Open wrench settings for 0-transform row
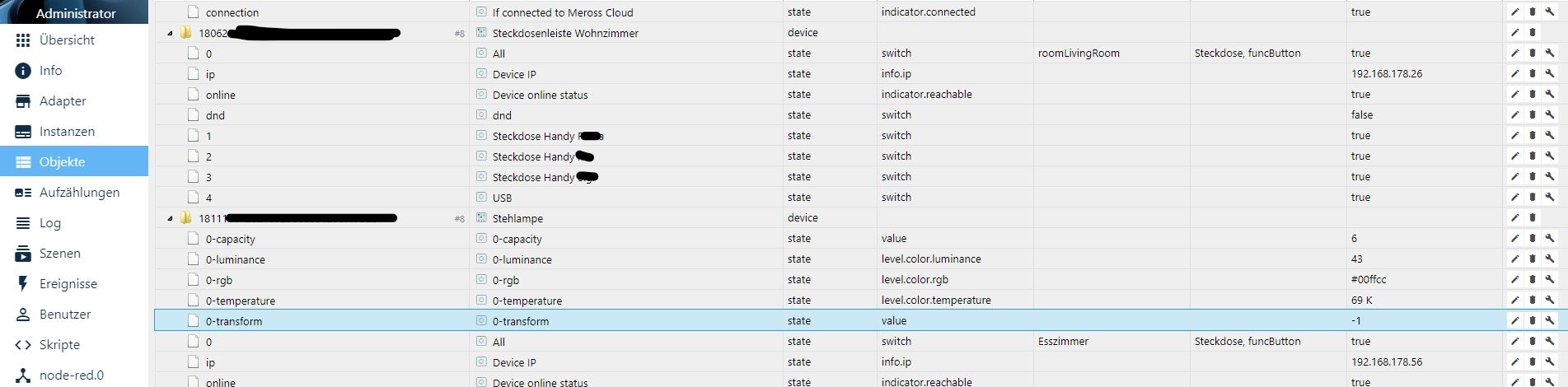 pos(1550,321)
